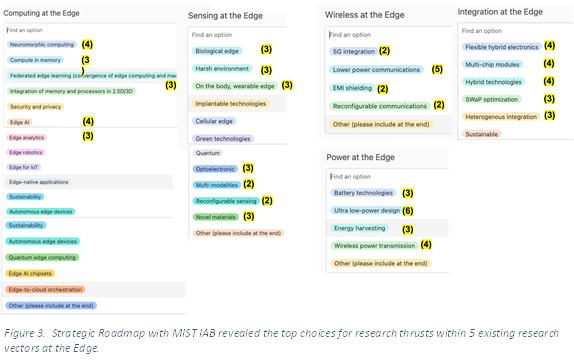Pick the EMI shielding option
Screen dimensions: 574x363
click(352, 88)
